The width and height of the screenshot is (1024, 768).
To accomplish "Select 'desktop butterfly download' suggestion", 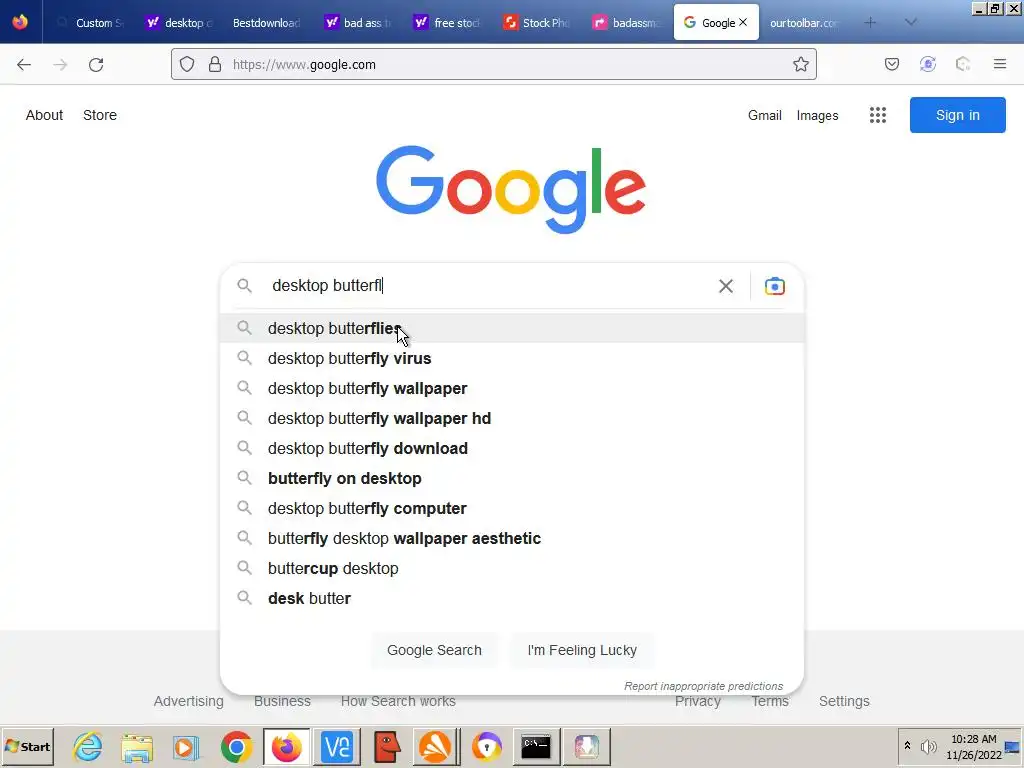I will coord(512,449).
